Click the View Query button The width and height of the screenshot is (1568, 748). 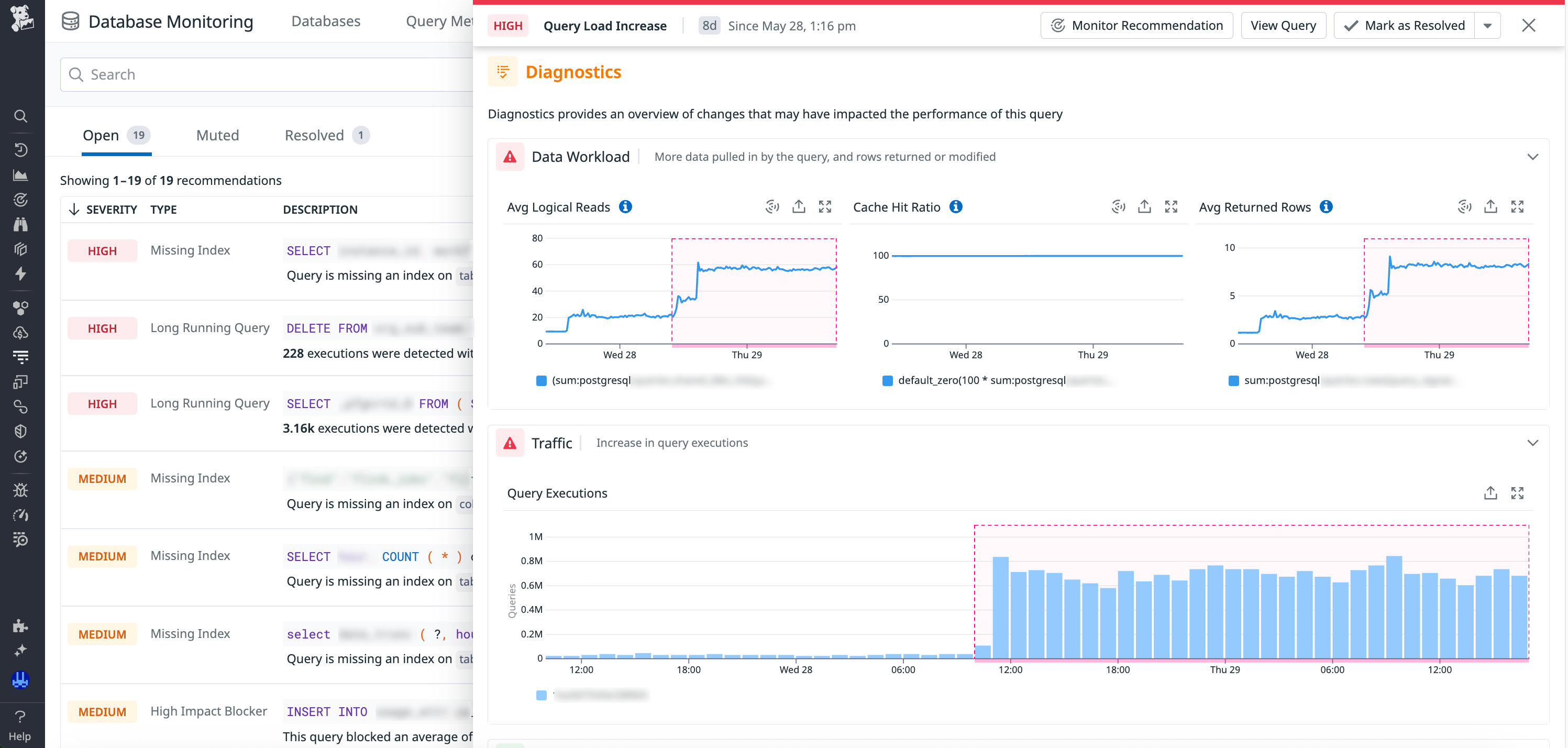pyautogui.click(x=1283, y=25)
